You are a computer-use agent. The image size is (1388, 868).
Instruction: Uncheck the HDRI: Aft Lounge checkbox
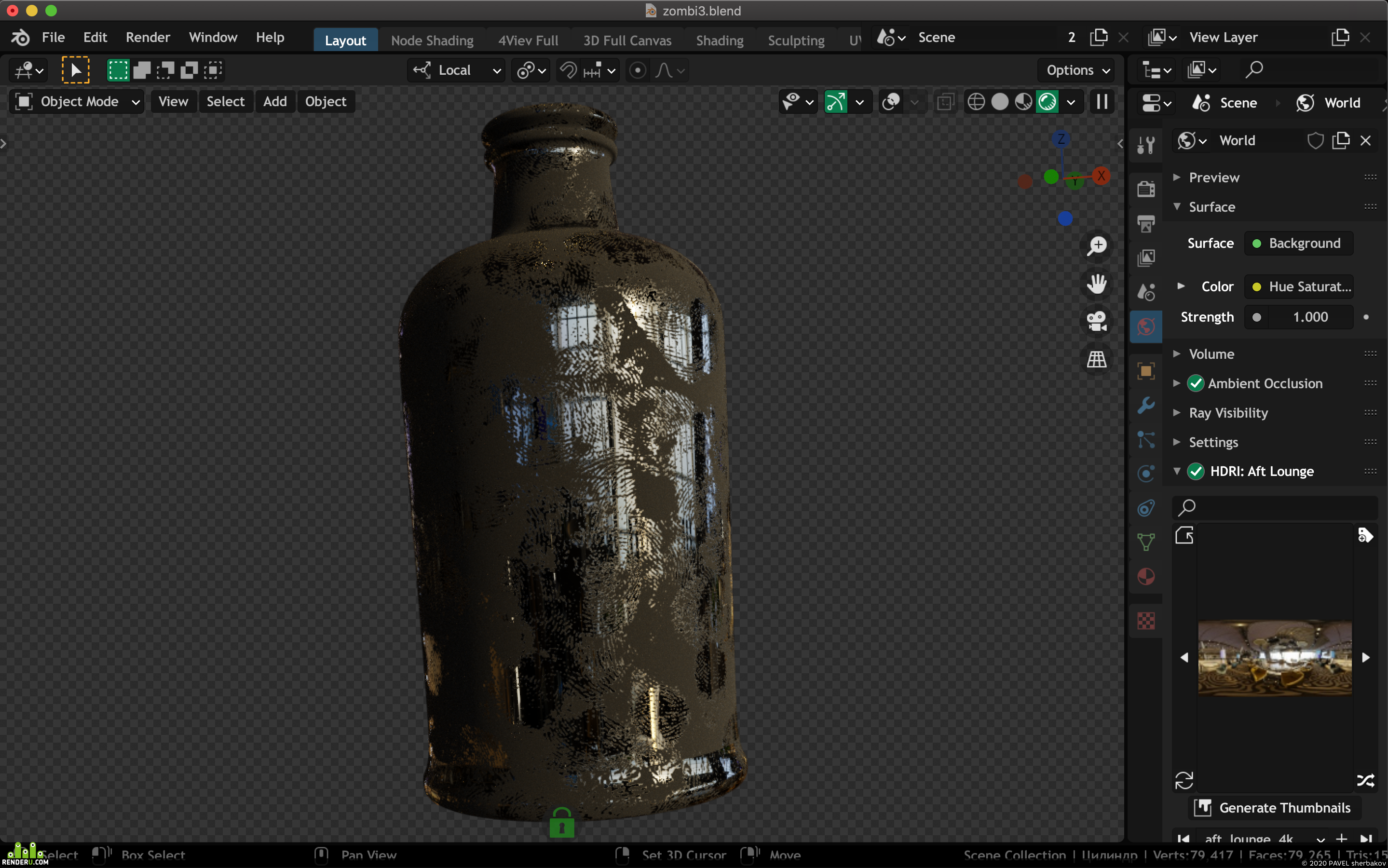click(1196, 471)
